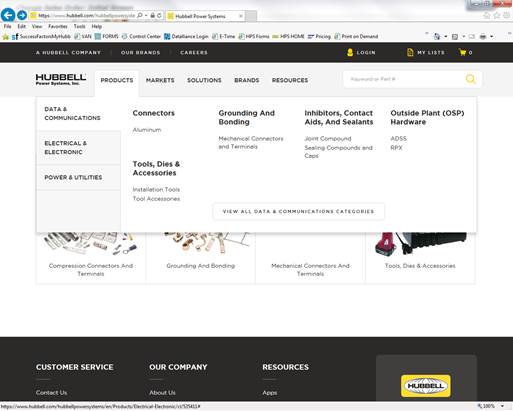Open Sealing Compounds and Caps link
The image size is (513, 411).
click(x=338, y=152)
